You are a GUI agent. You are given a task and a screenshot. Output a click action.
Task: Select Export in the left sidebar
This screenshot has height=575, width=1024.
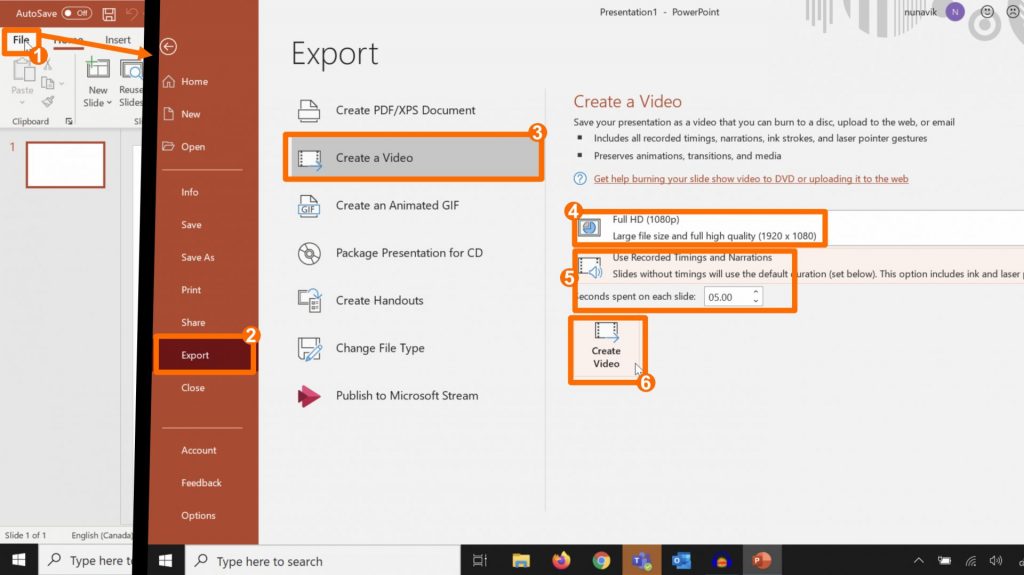195,355
